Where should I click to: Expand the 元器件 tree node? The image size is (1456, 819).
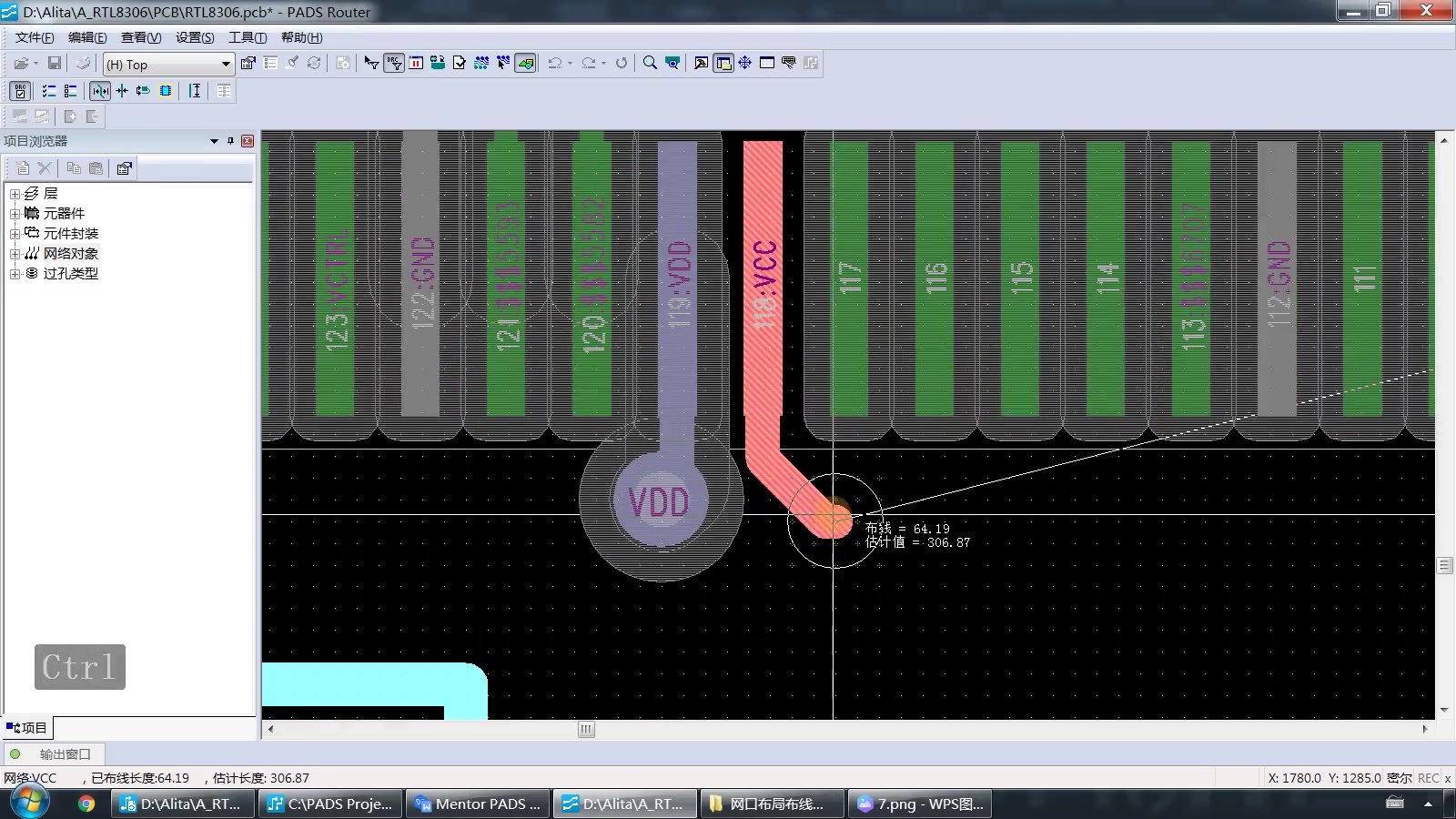point(15,214)
